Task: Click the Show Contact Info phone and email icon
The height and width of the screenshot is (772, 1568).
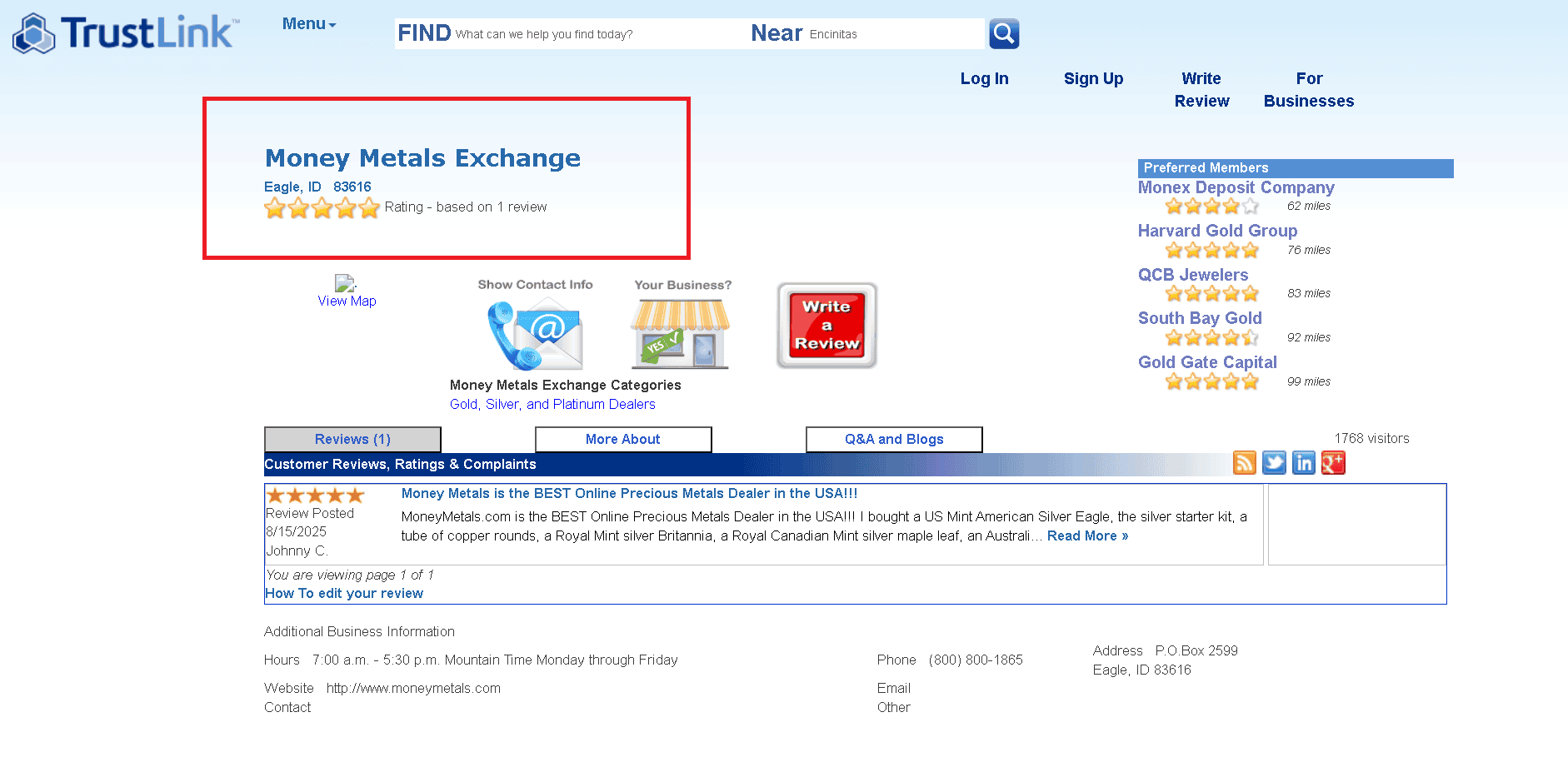Action: click(x=535, y=335)
